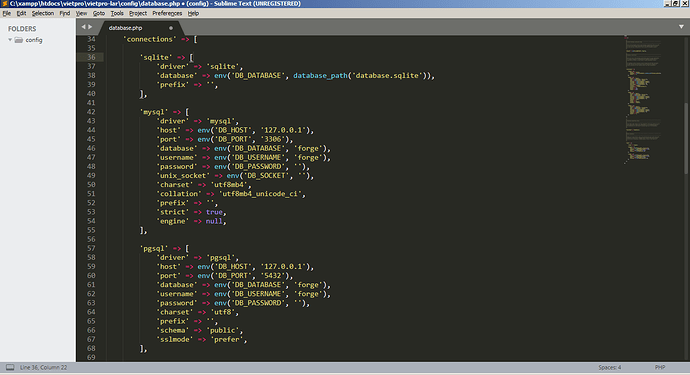Collapse the config folder tree arrow
The height and width of the screenshot is (375, 690).
coord(10,40)
